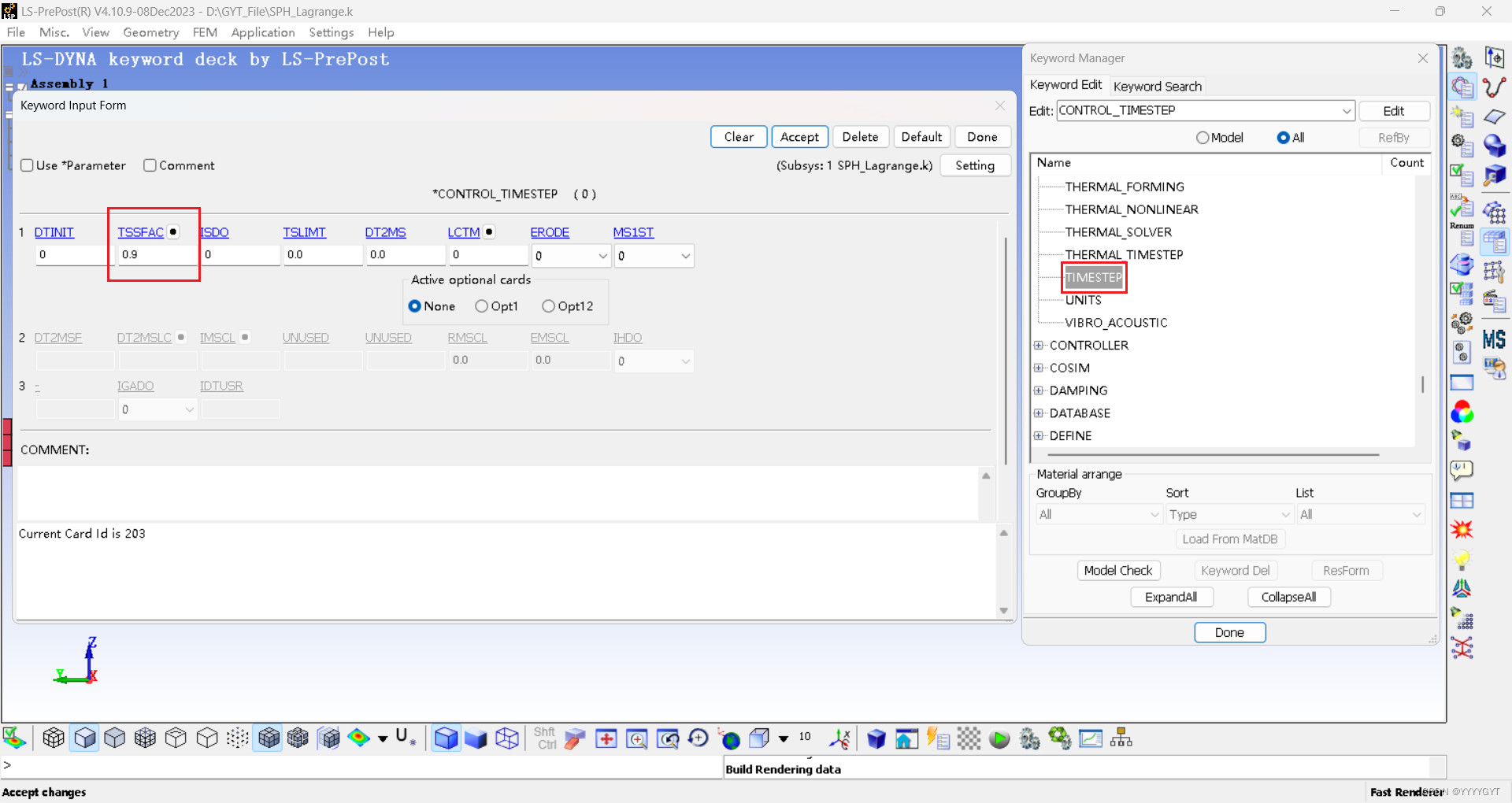Click the ExpandAll button
Image resolution: width=1512 pixels, height=803 pixels.
pos(1171,597)
